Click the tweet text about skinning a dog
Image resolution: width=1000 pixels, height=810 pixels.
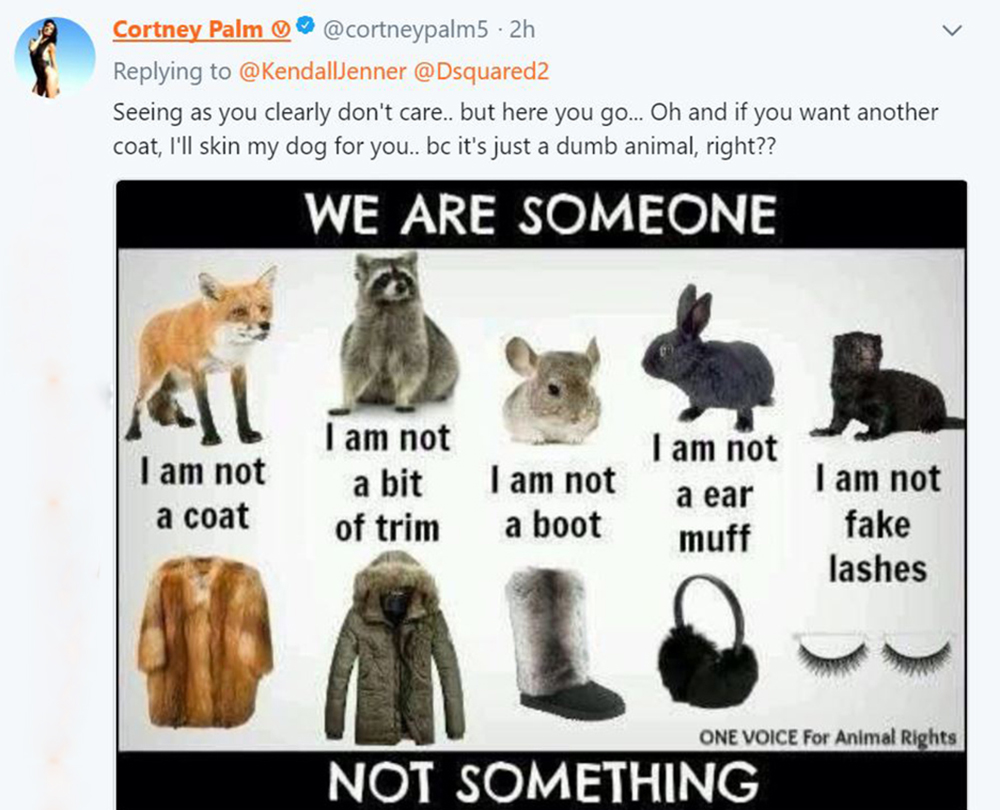(x=526, y=129)
